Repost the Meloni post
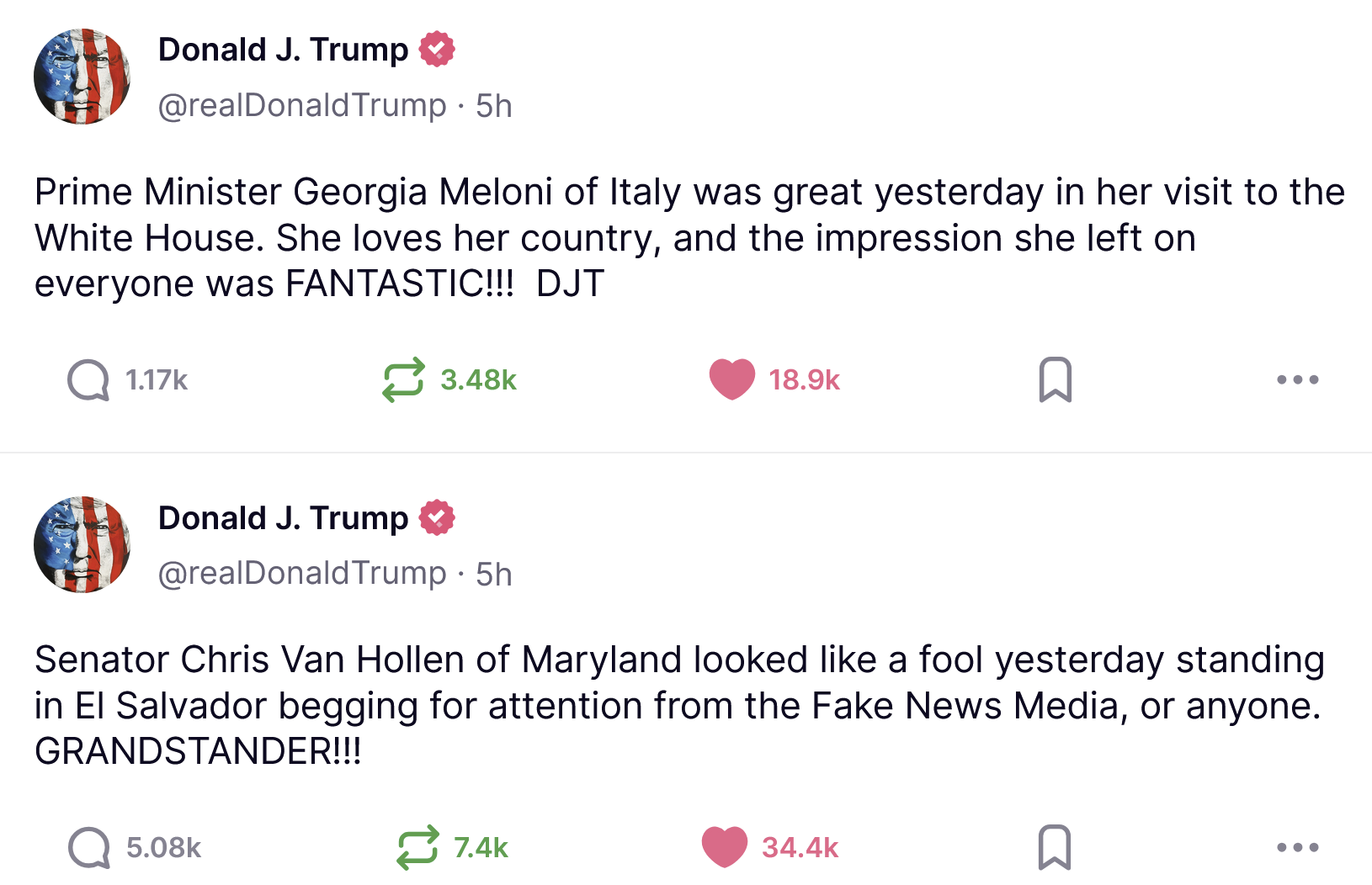 point(403,380)
